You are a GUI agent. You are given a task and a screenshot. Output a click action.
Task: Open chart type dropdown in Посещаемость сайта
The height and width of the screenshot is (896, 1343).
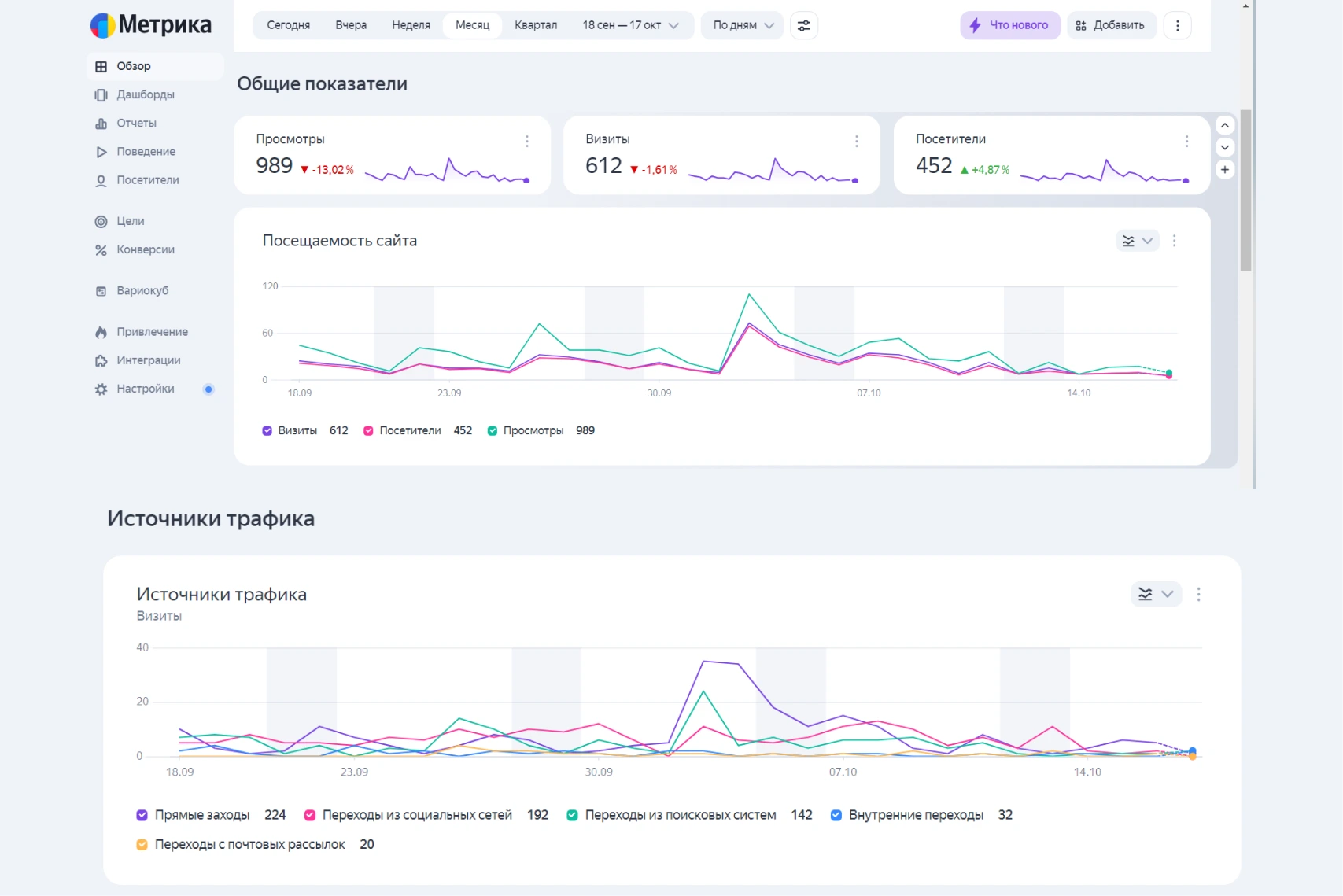coord(1137,241)
